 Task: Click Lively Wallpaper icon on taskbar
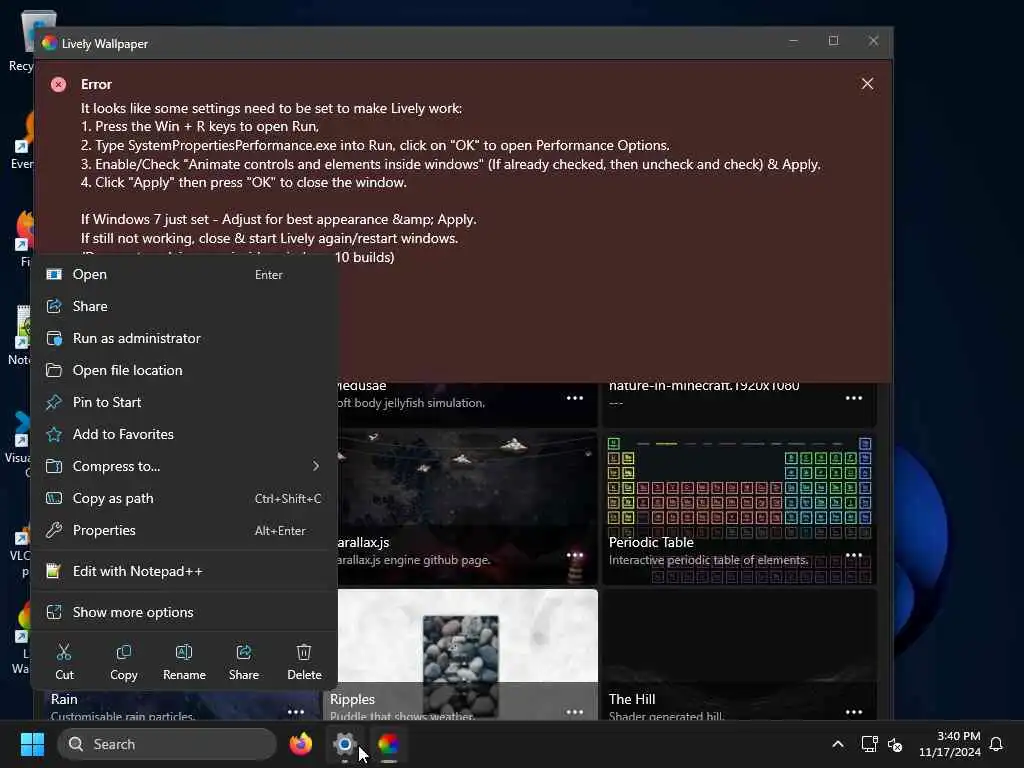click(x=389, y=744)
